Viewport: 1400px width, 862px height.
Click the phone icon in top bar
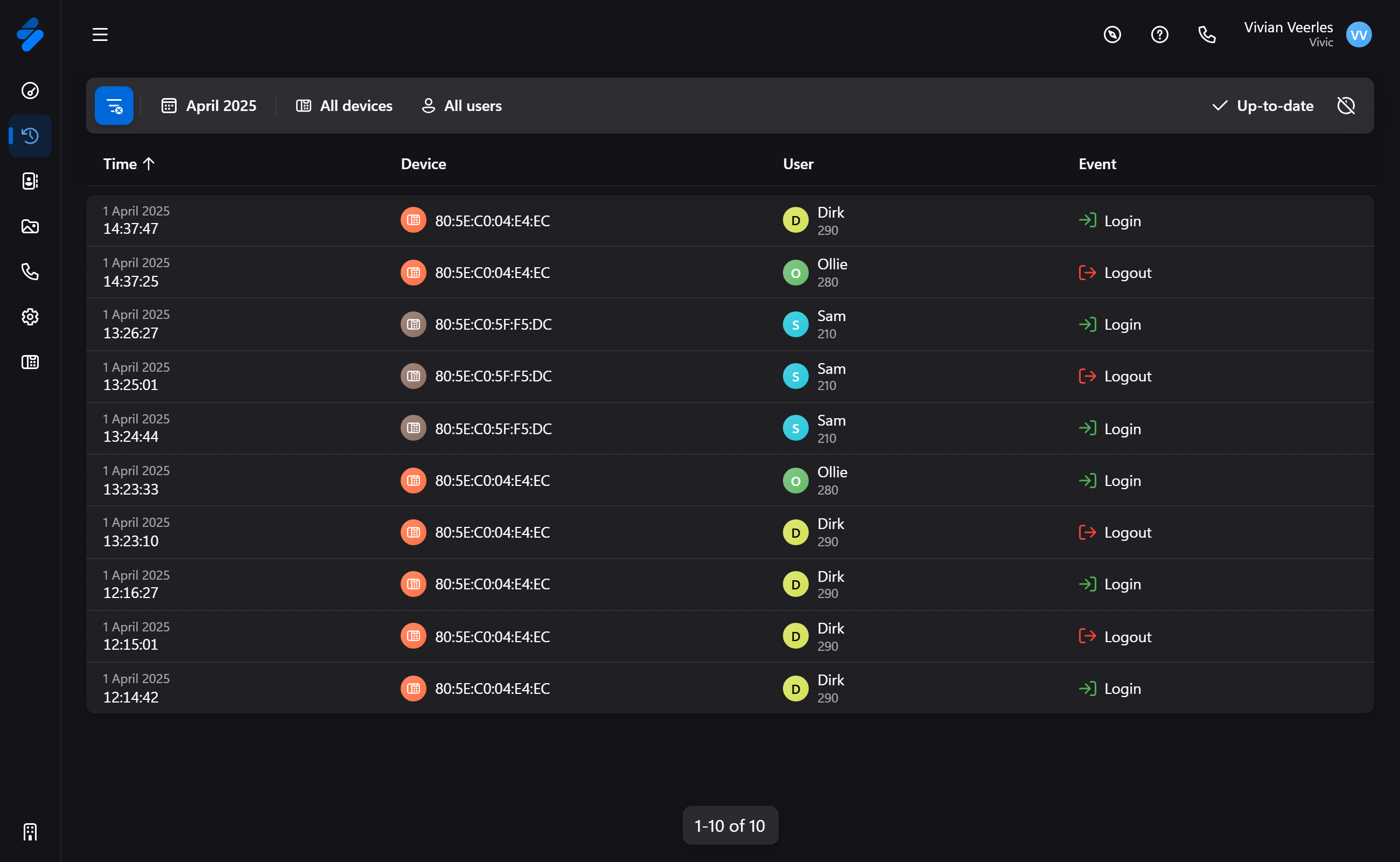[1206, 35]
